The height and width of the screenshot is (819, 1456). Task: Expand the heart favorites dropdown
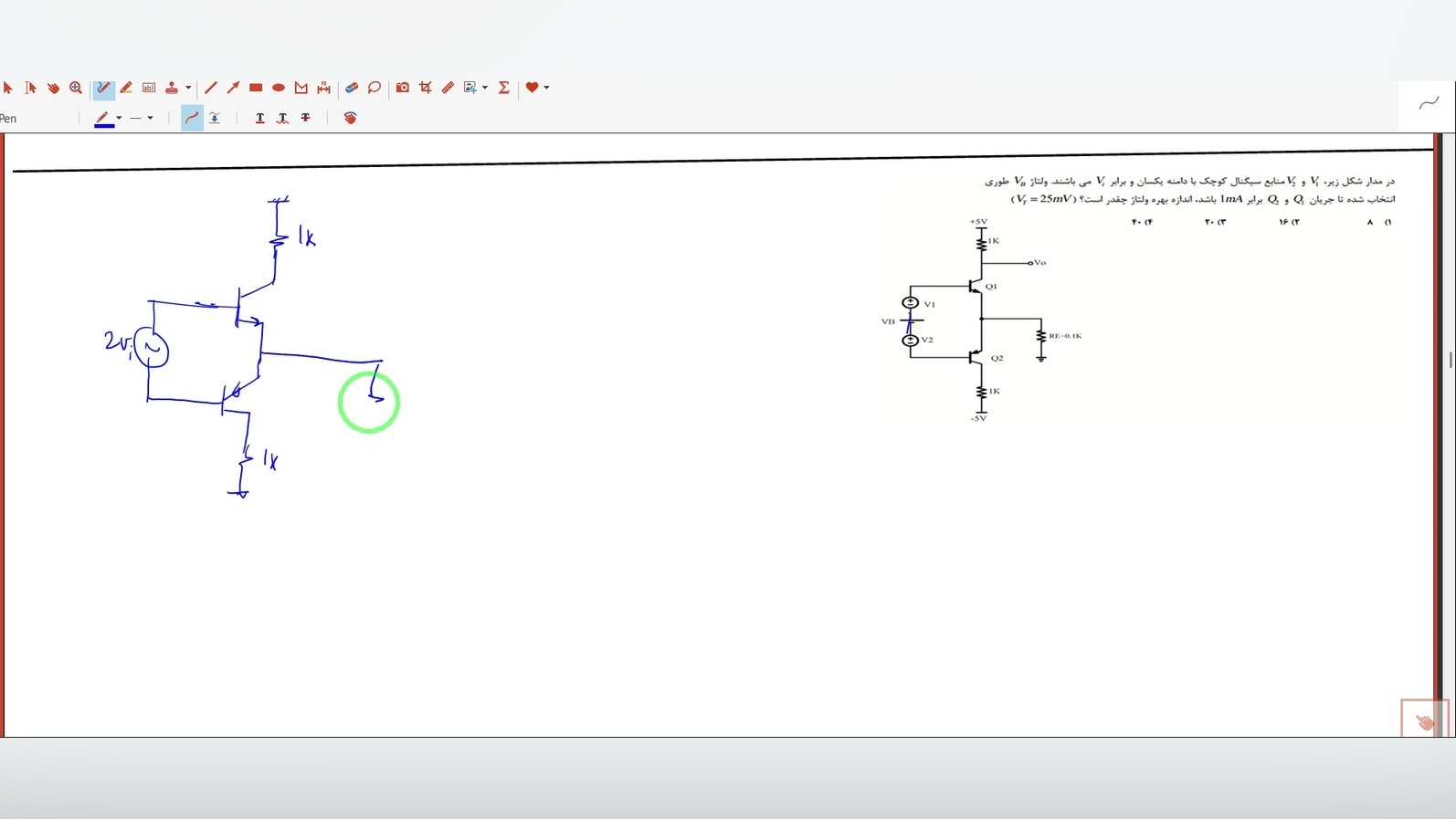pyautogui.click(x=546, y=88)
